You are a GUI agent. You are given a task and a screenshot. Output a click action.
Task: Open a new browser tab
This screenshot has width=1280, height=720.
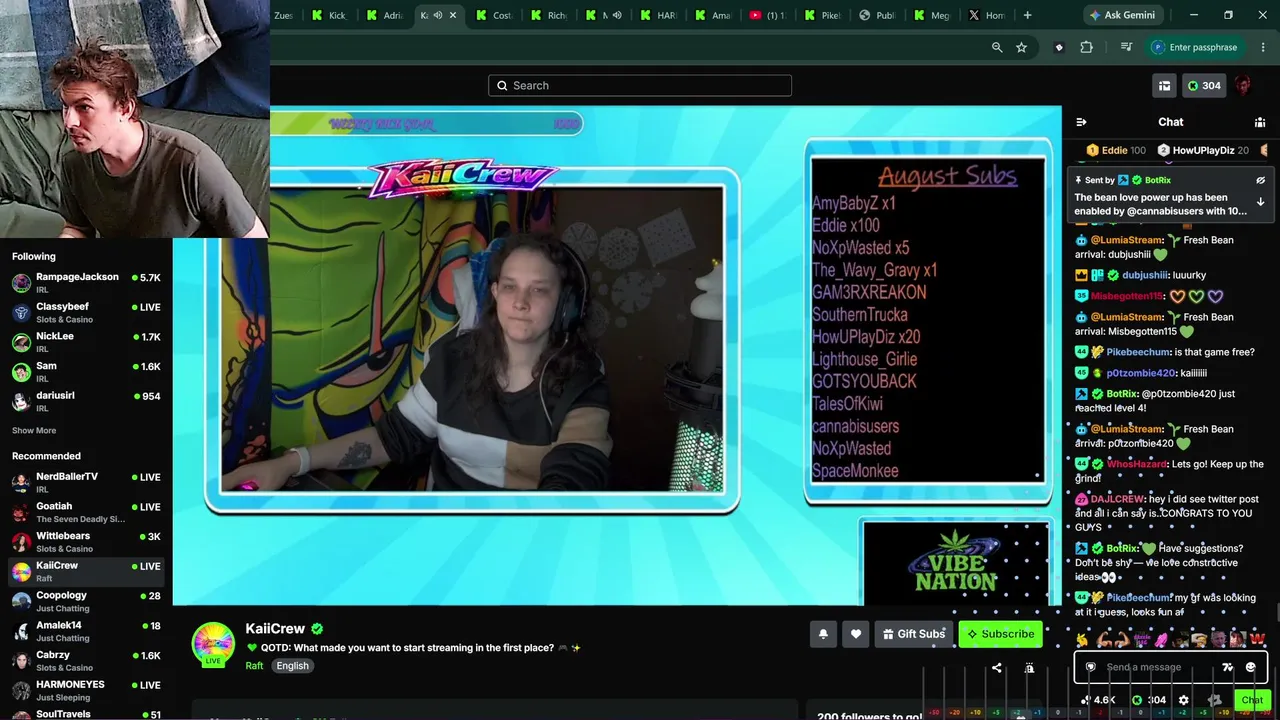click(x=1027, y=15)
